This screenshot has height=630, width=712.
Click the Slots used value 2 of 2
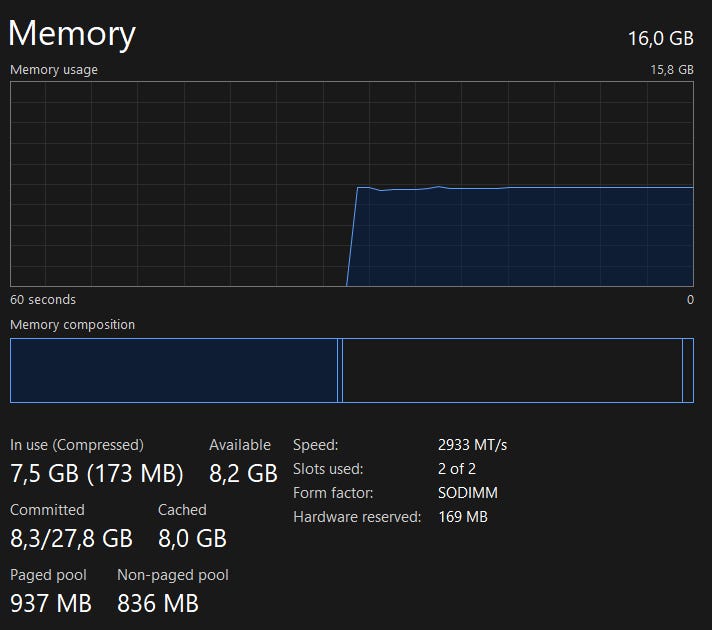point(457,469)
